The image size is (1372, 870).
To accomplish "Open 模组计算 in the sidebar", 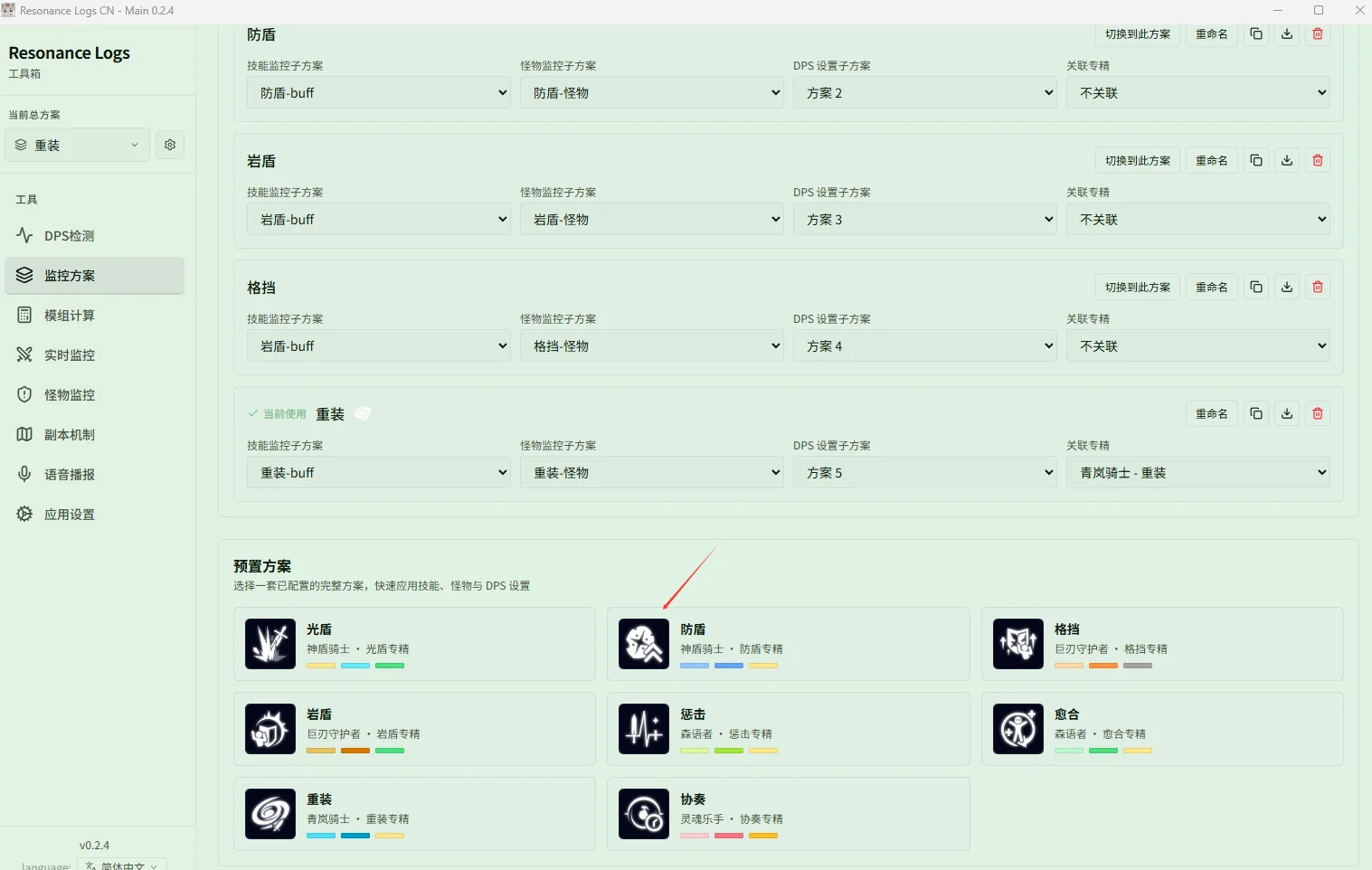I will (x=95, y=316).
